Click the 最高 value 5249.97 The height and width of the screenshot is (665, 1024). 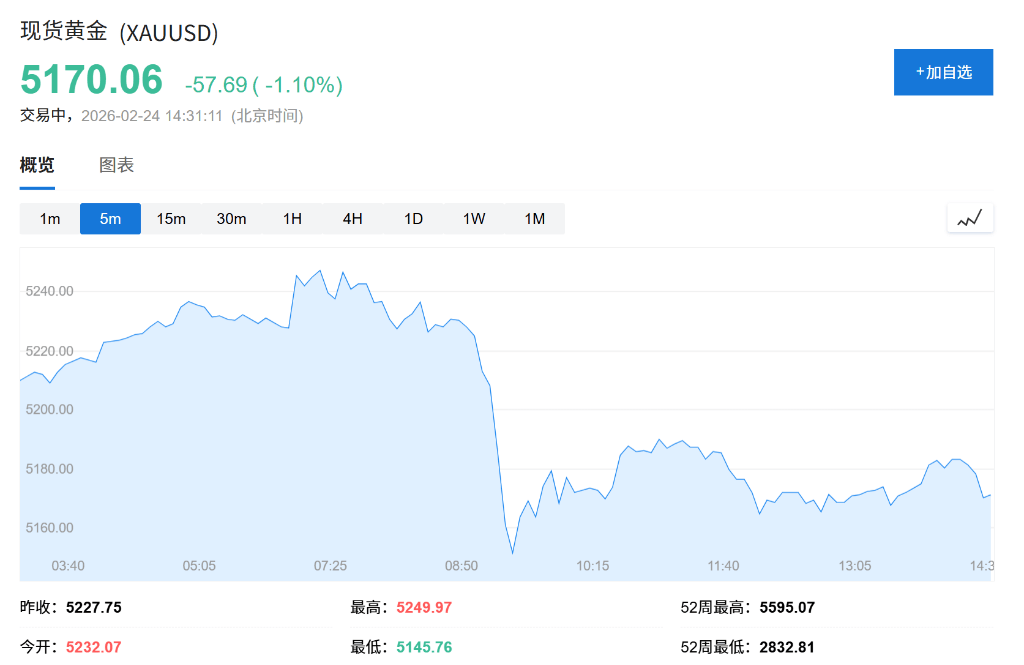(x=422, y=607)
